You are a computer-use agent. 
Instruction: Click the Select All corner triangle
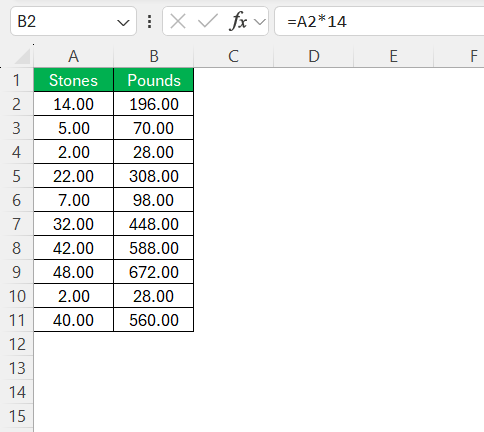tap(23, 56)
